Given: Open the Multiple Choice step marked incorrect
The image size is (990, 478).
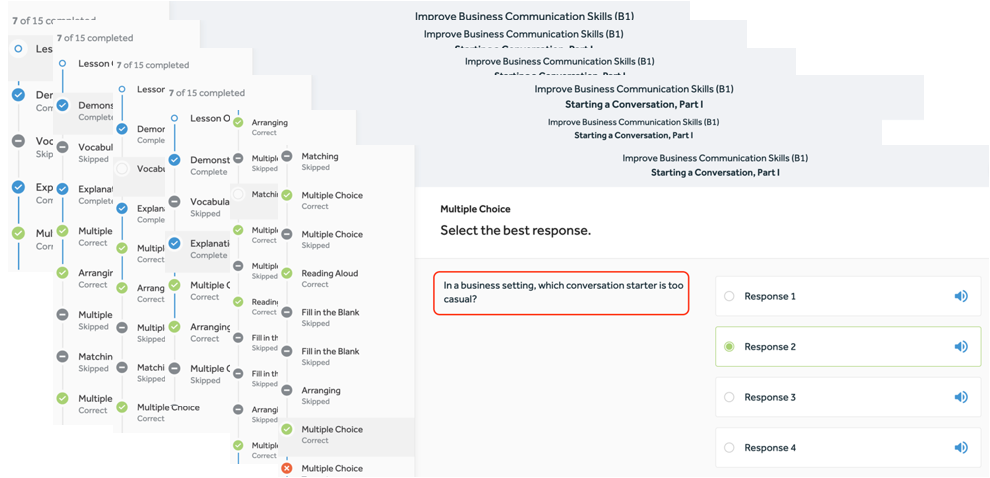Looking at the screenshot, I should click(x=332, y=468).
